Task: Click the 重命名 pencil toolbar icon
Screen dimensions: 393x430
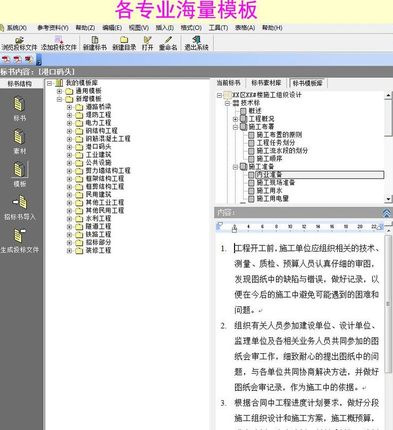Action: coord(168,40)
